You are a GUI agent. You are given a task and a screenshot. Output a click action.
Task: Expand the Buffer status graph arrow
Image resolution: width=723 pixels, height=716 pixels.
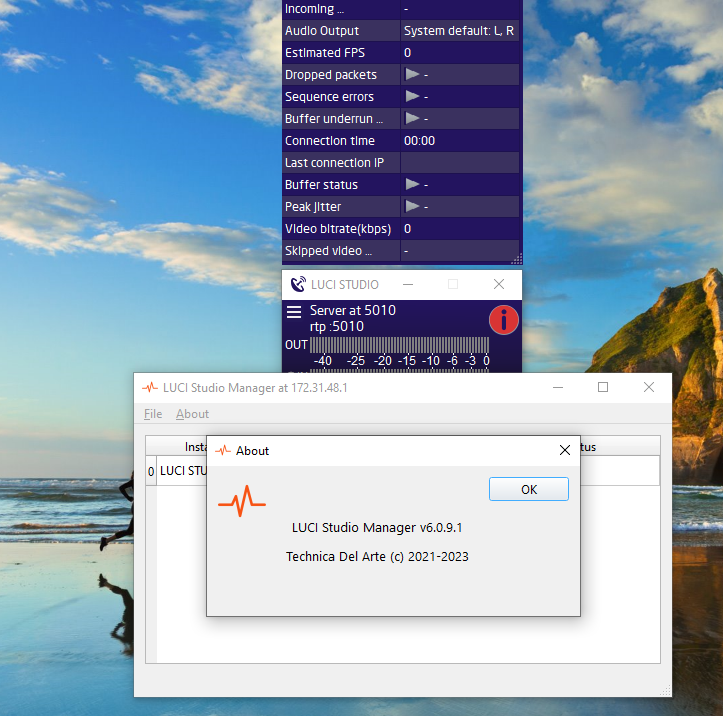click(412, 184)
